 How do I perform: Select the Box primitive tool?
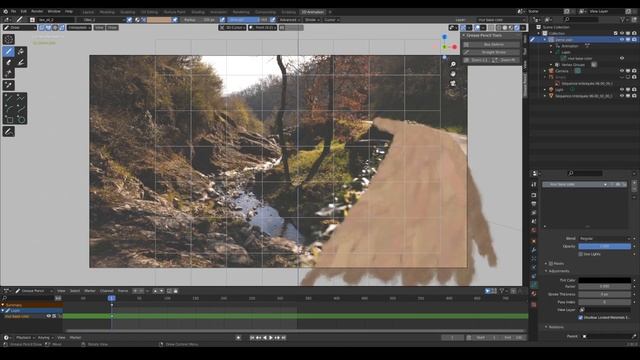tap(9, 120)
